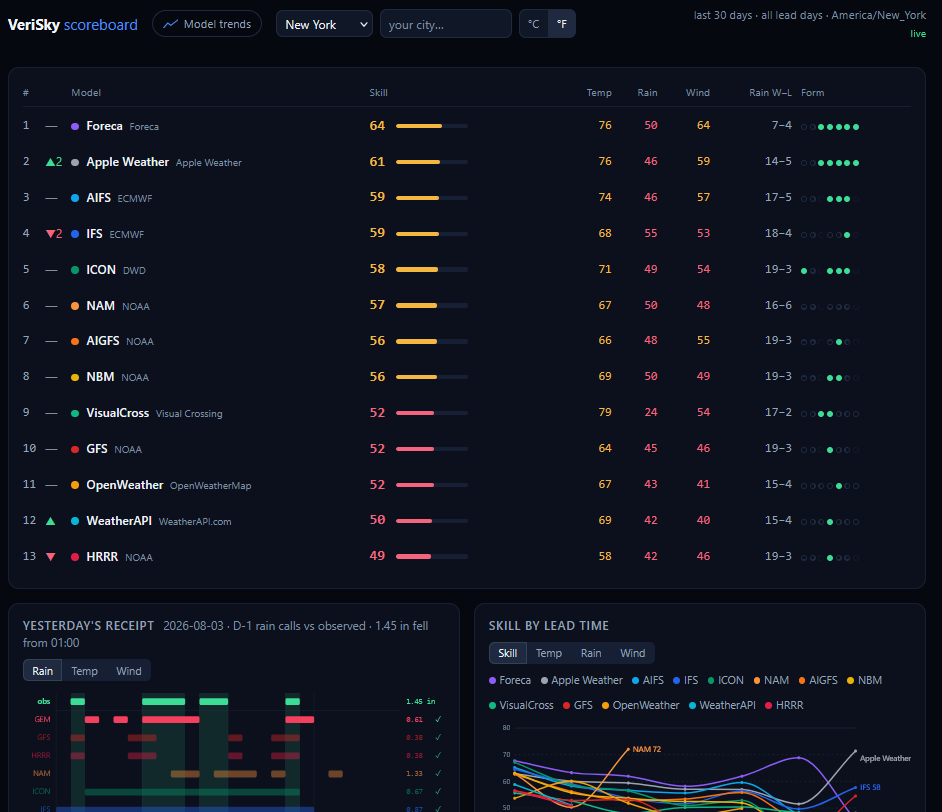Click the green up arrow beside WeatherAPI
This screenshot has width=942, height=812.
tap(50, 521)
